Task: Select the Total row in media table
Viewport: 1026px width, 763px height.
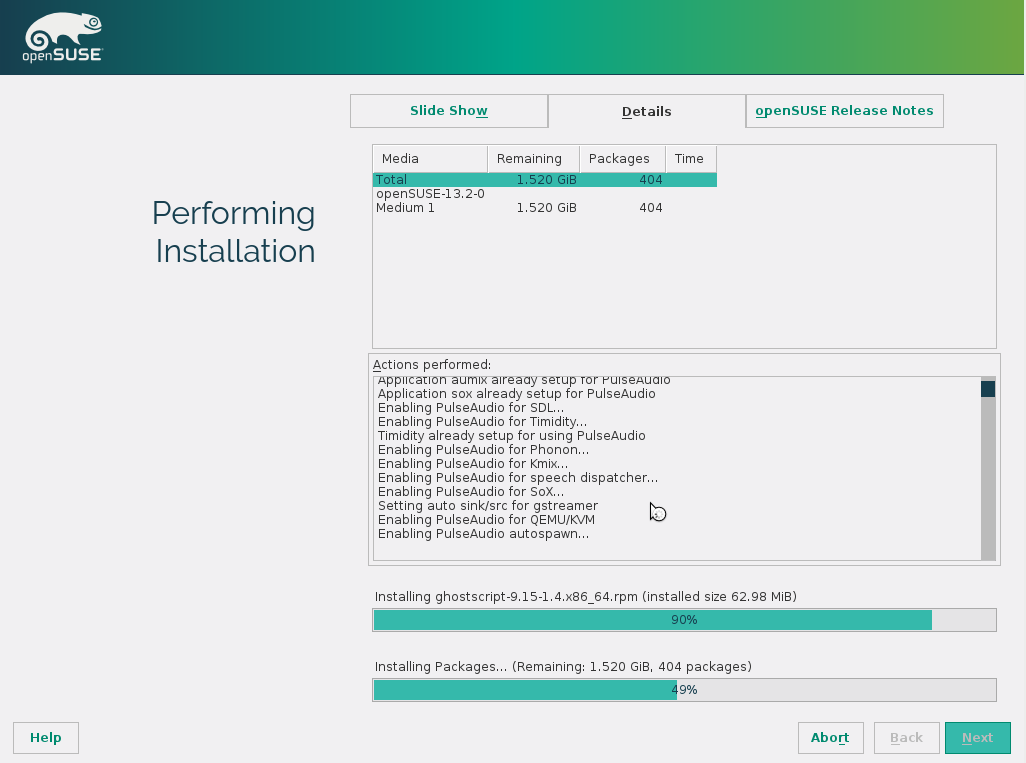Action: pos(544,179)
